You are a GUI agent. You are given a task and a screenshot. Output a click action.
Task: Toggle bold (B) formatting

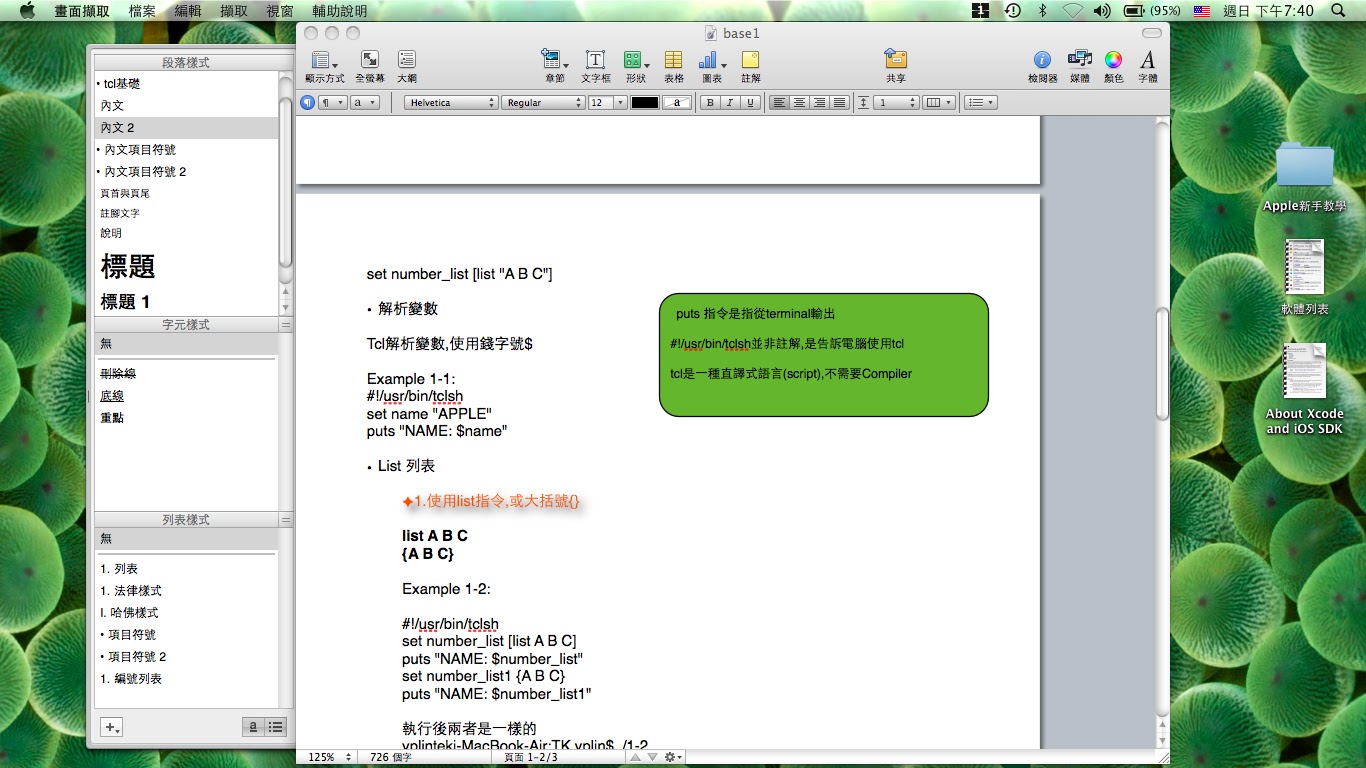(x=709, y=102)
